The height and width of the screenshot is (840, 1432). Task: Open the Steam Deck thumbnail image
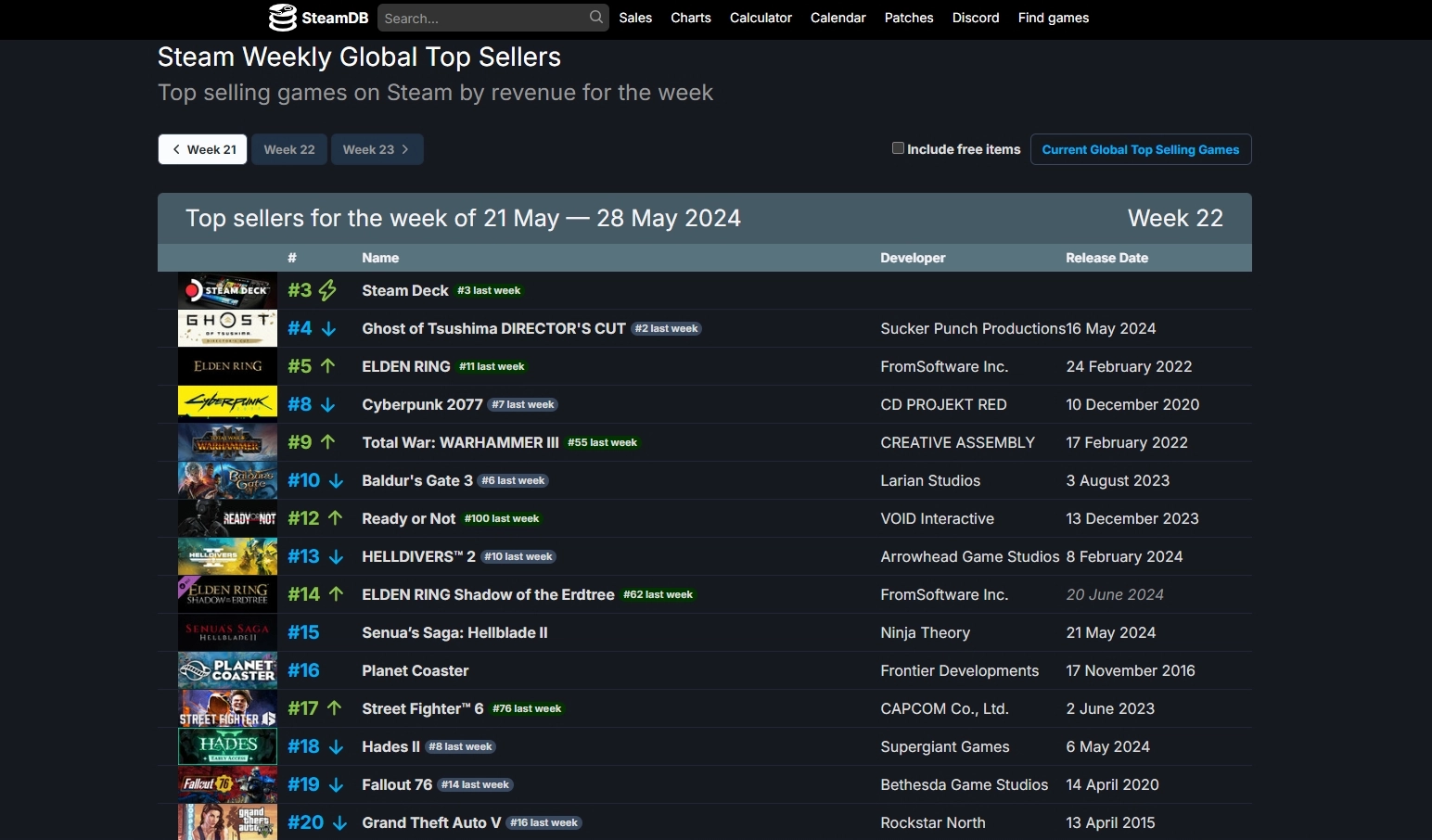pos(227,290)
